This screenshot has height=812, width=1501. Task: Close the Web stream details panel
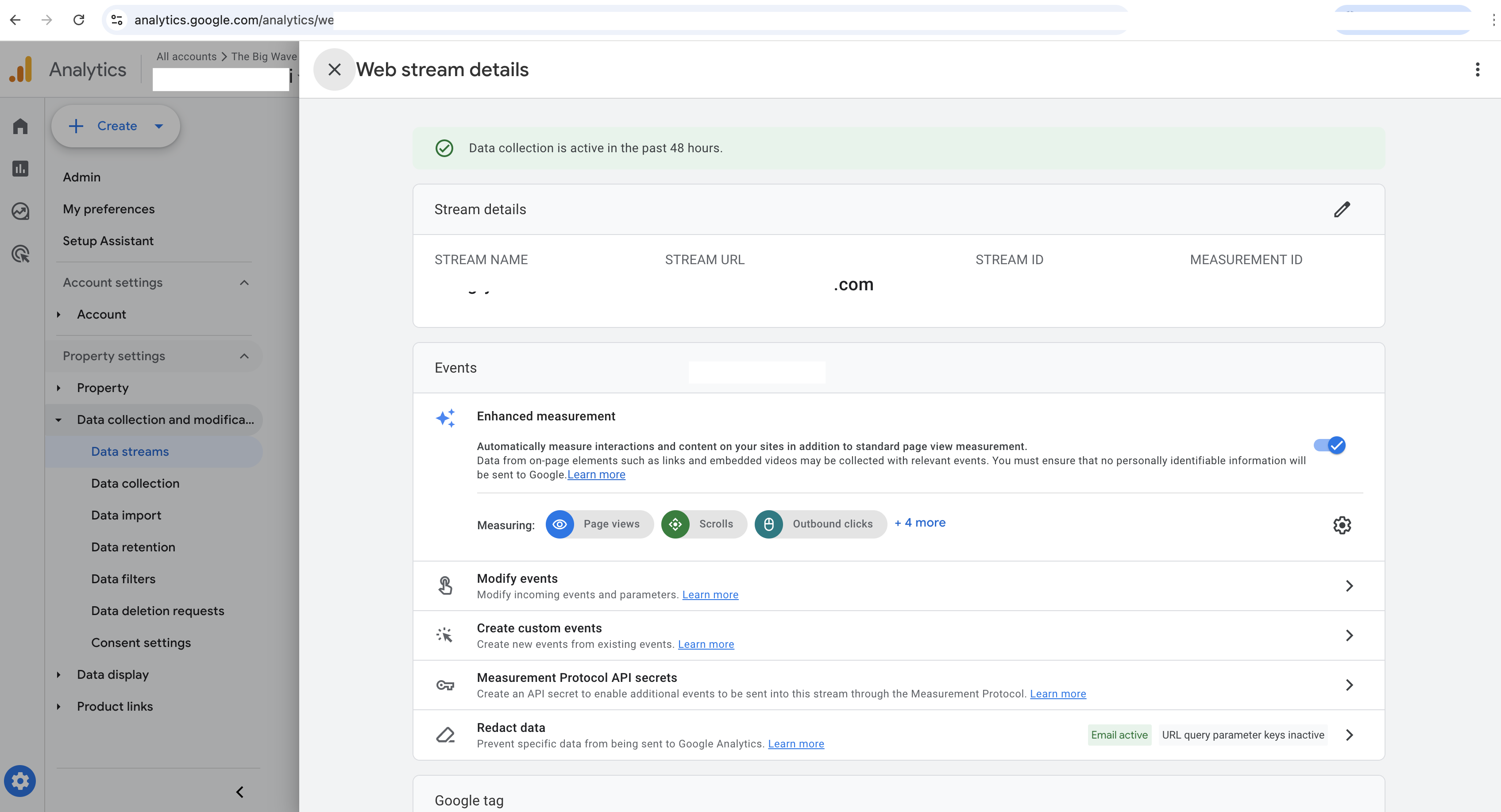pos(334,70)
